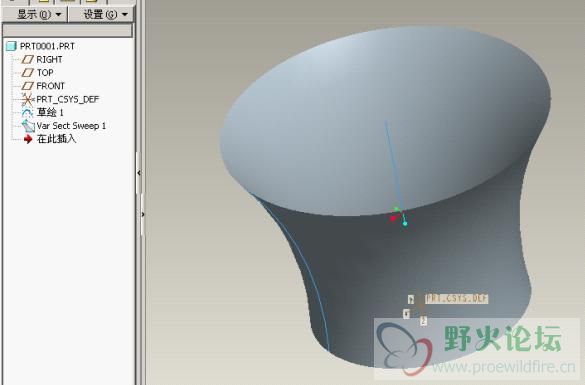Click the empty field above model tree
Image resolution: width=585 pixels, height=385 pixels.
(67, 31)
